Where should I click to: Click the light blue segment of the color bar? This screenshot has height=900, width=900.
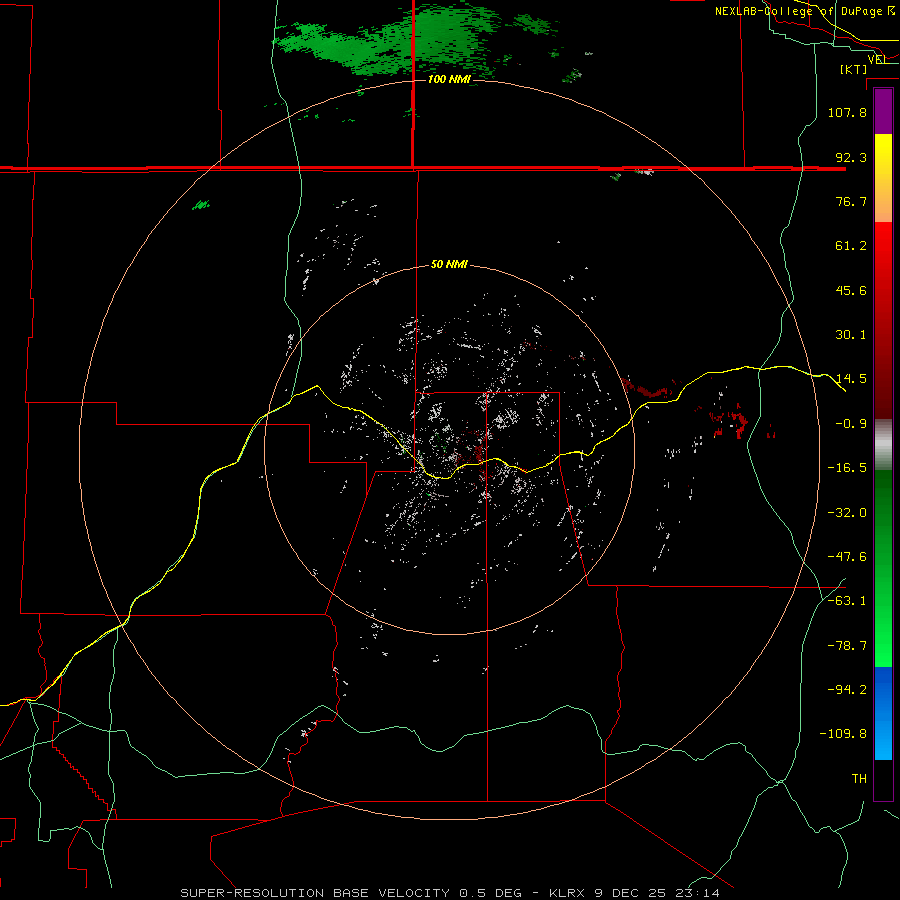(883, 713)
